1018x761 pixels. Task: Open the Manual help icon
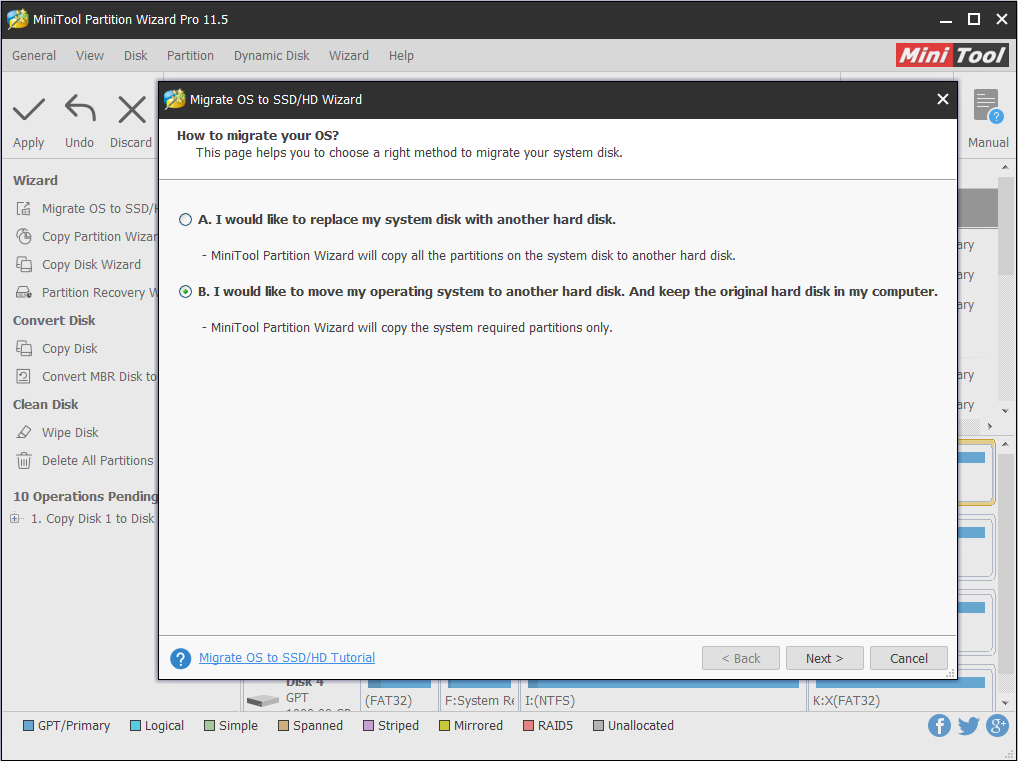[x=988, y=106]
